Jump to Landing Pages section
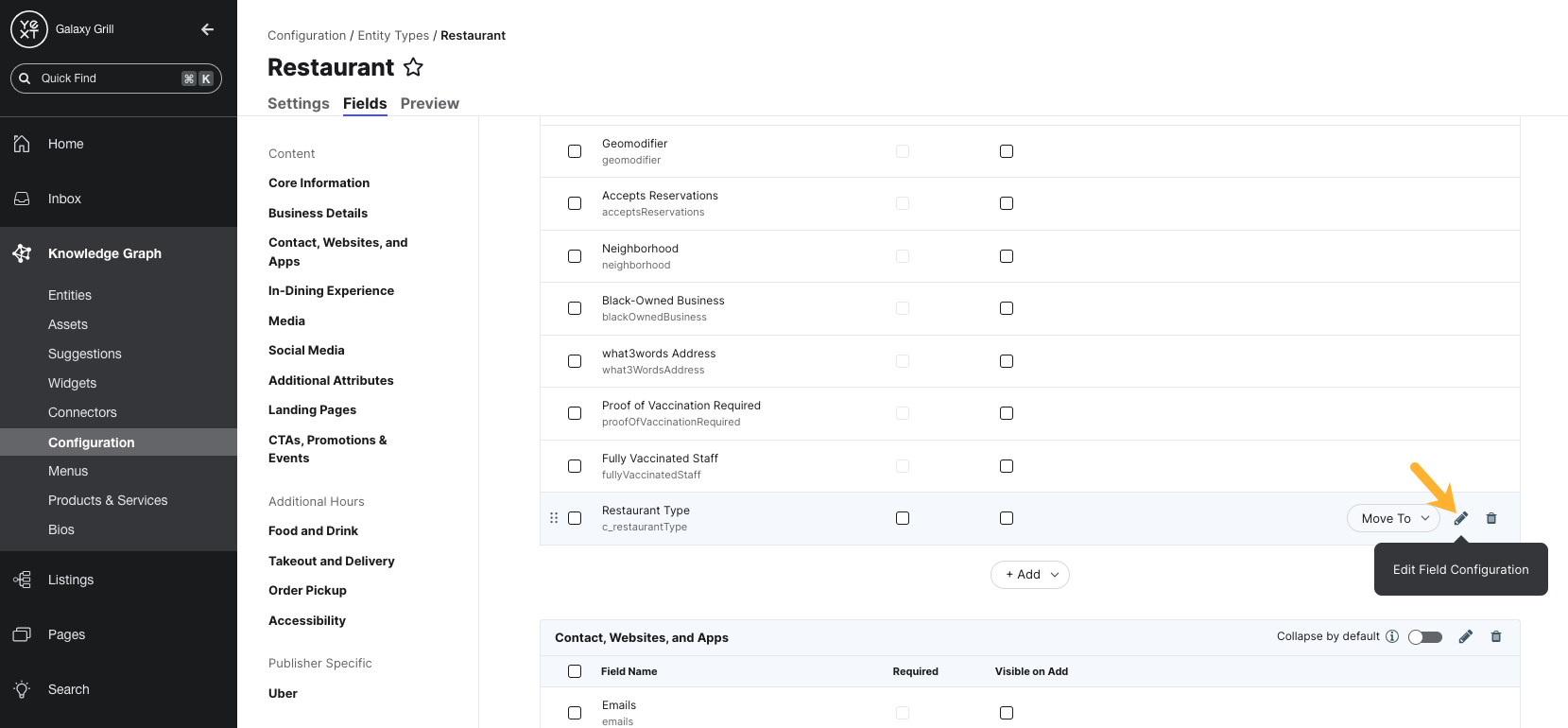The width and height of the screenshot is (1568, 728). click(x=312, y=409)
